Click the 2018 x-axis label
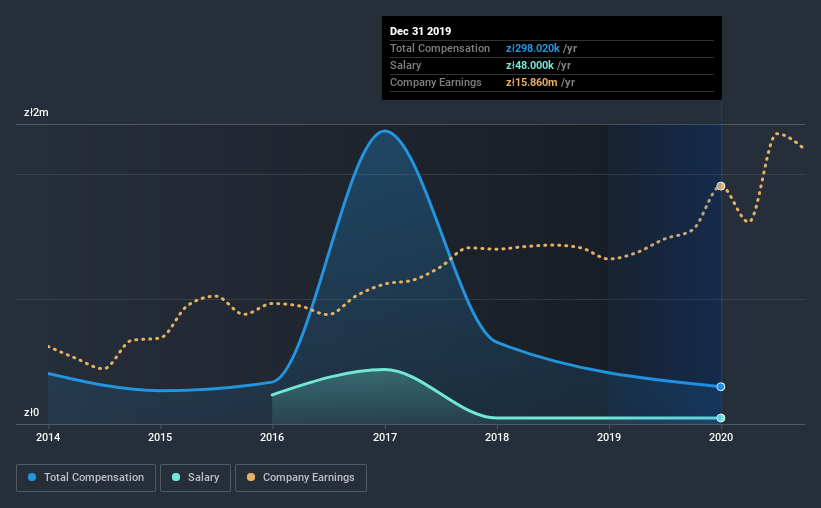Screen dimensions: 821x508 pyautogui.click(x=497, y=437)
